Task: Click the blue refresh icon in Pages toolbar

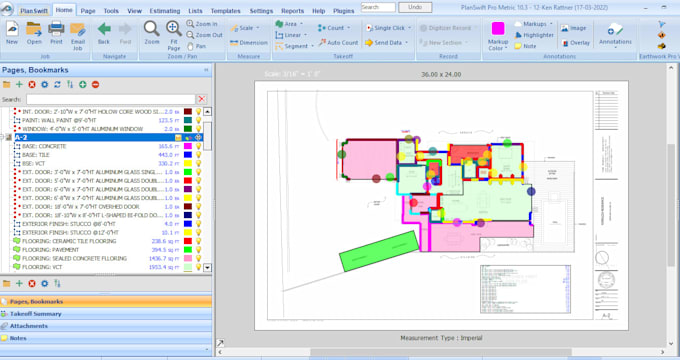Action: [57, 85]
